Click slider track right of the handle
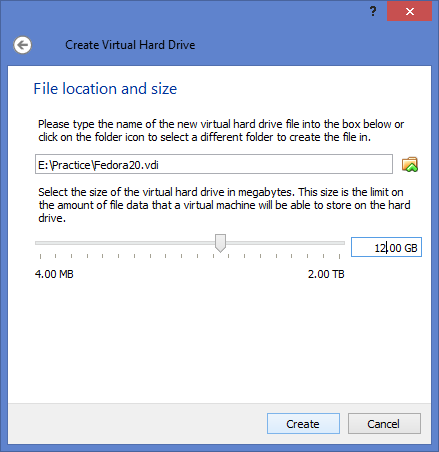 285,243
